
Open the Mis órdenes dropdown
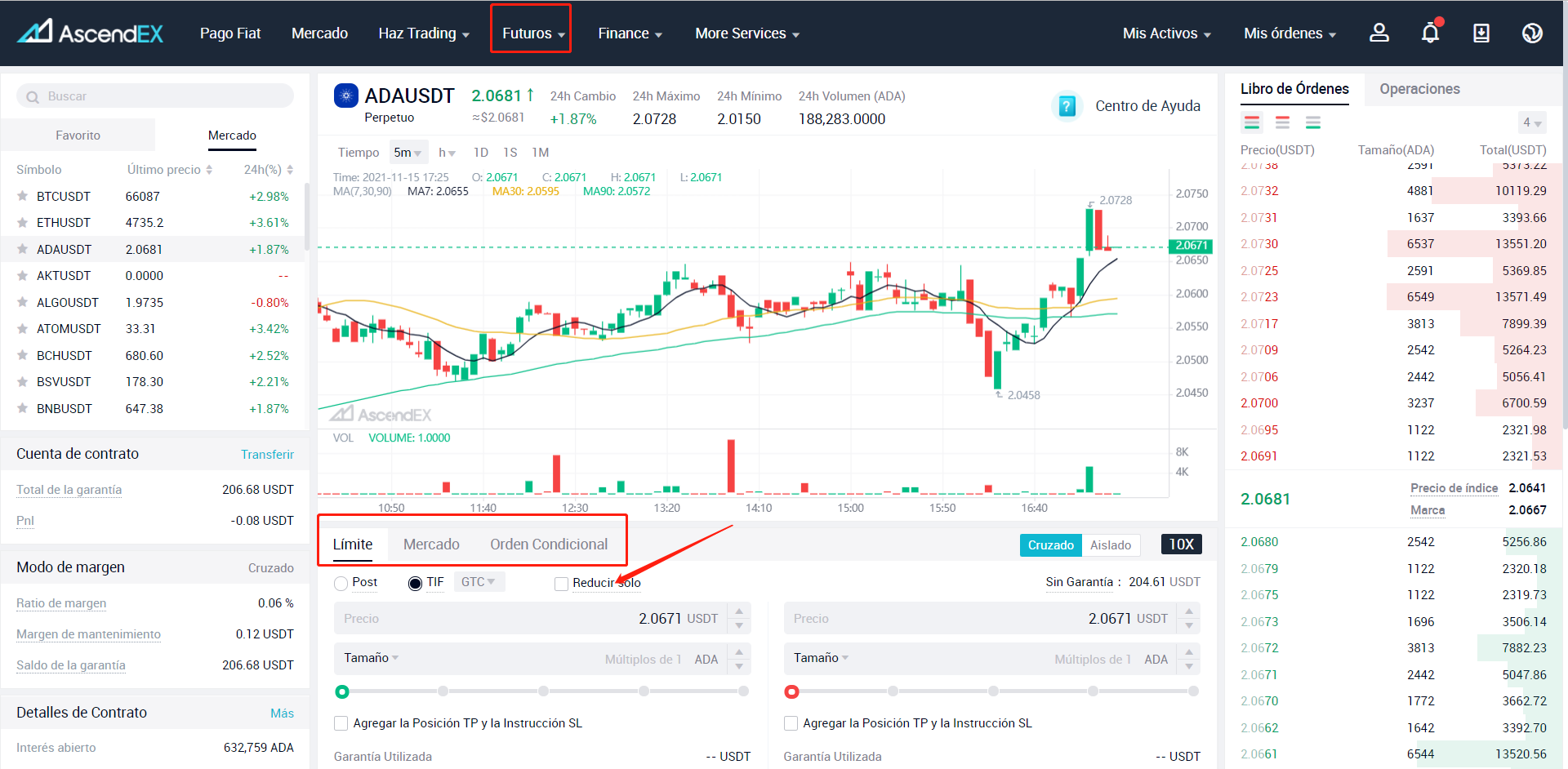(x=1290, y=33)
